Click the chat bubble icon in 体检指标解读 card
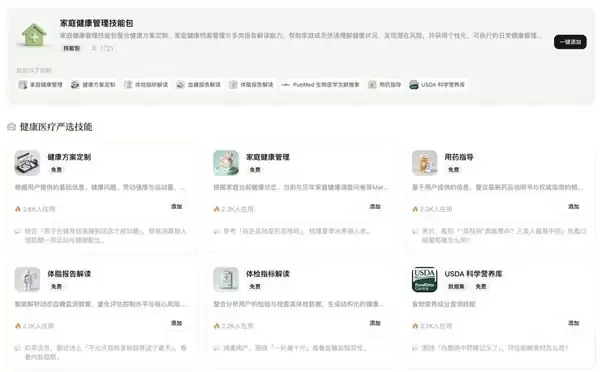 click(217, 348)
